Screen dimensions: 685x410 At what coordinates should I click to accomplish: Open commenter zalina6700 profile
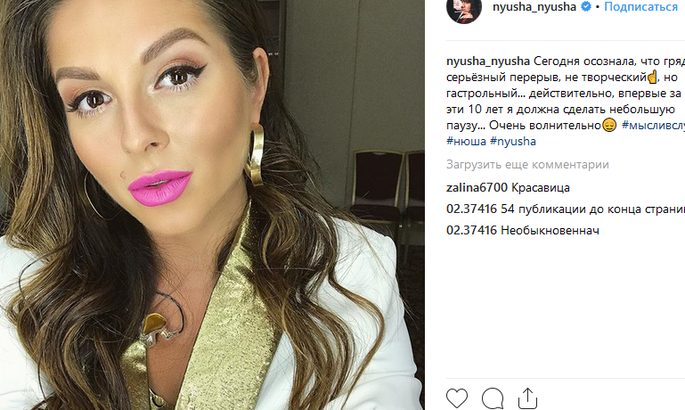coord(477,188)
